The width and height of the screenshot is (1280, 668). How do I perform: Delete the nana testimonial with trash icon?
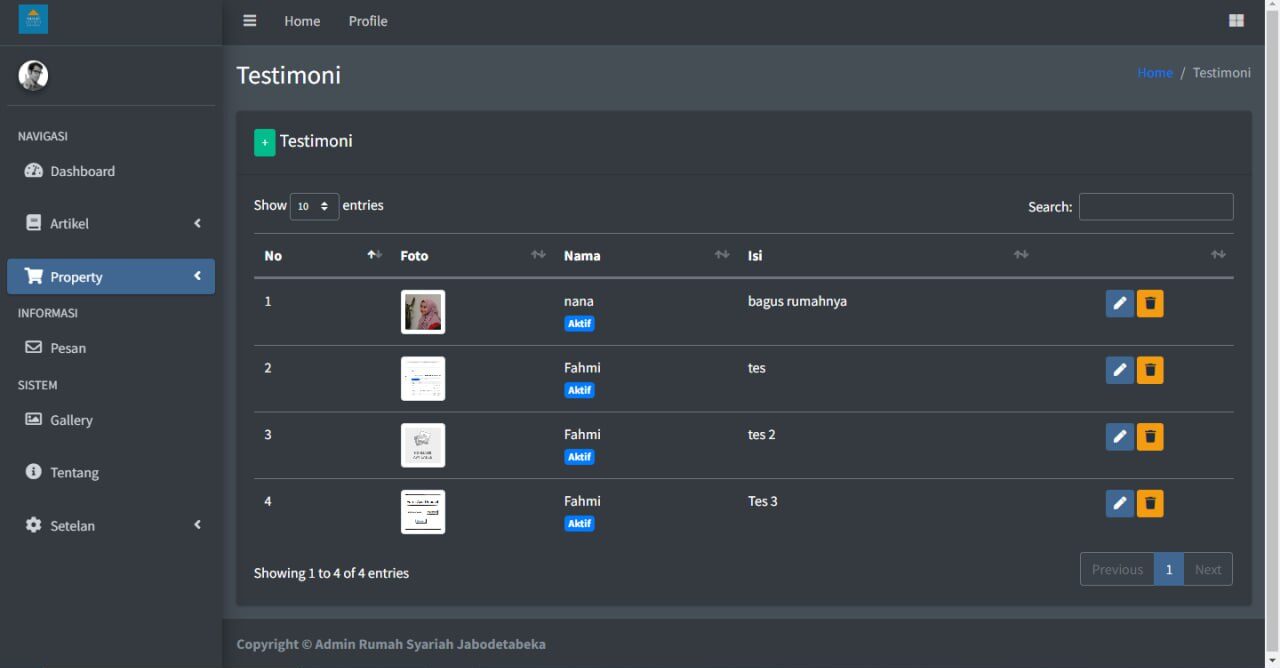1150,304
